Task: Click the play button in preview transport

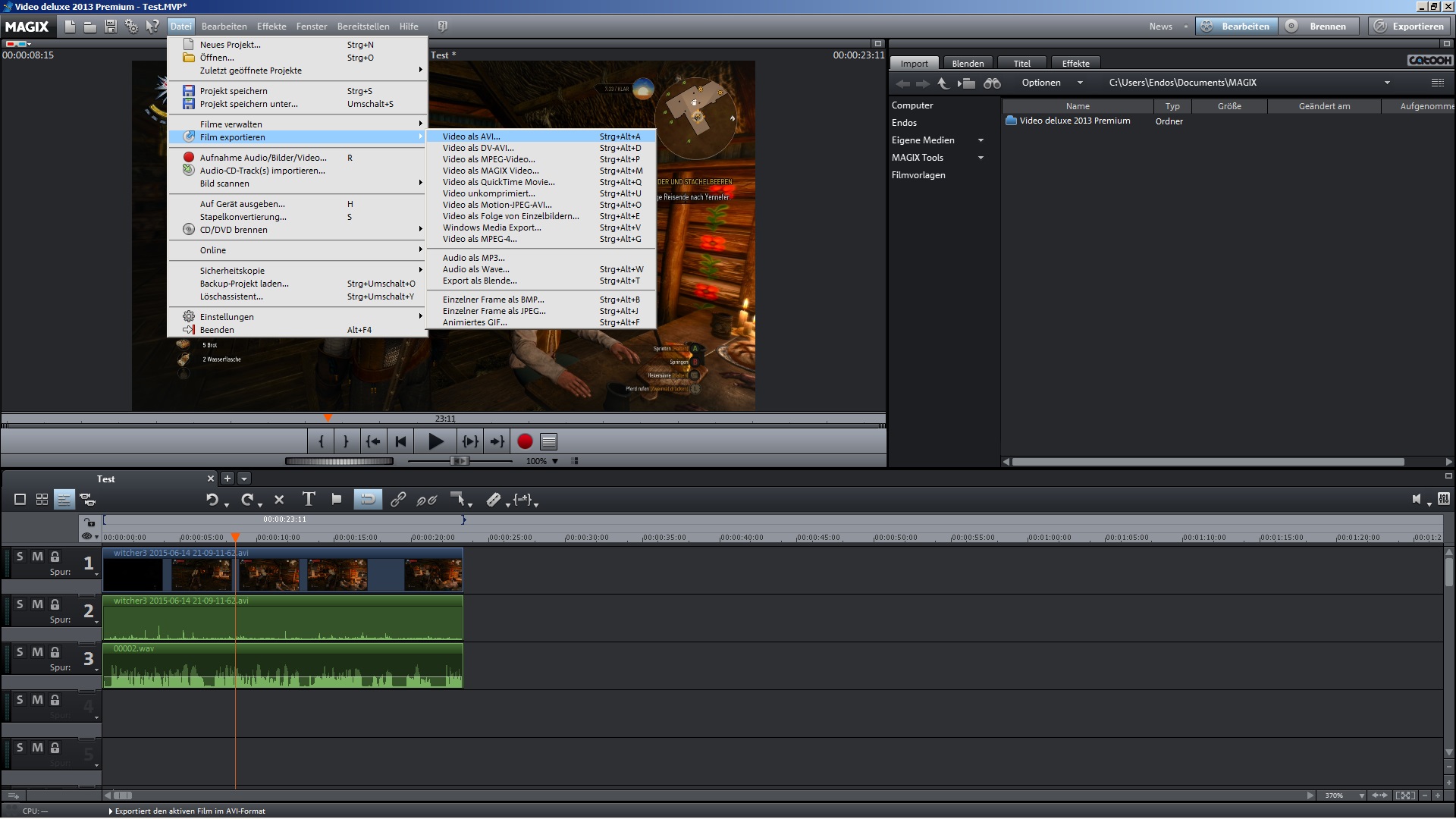Action: tap(435, 441)
